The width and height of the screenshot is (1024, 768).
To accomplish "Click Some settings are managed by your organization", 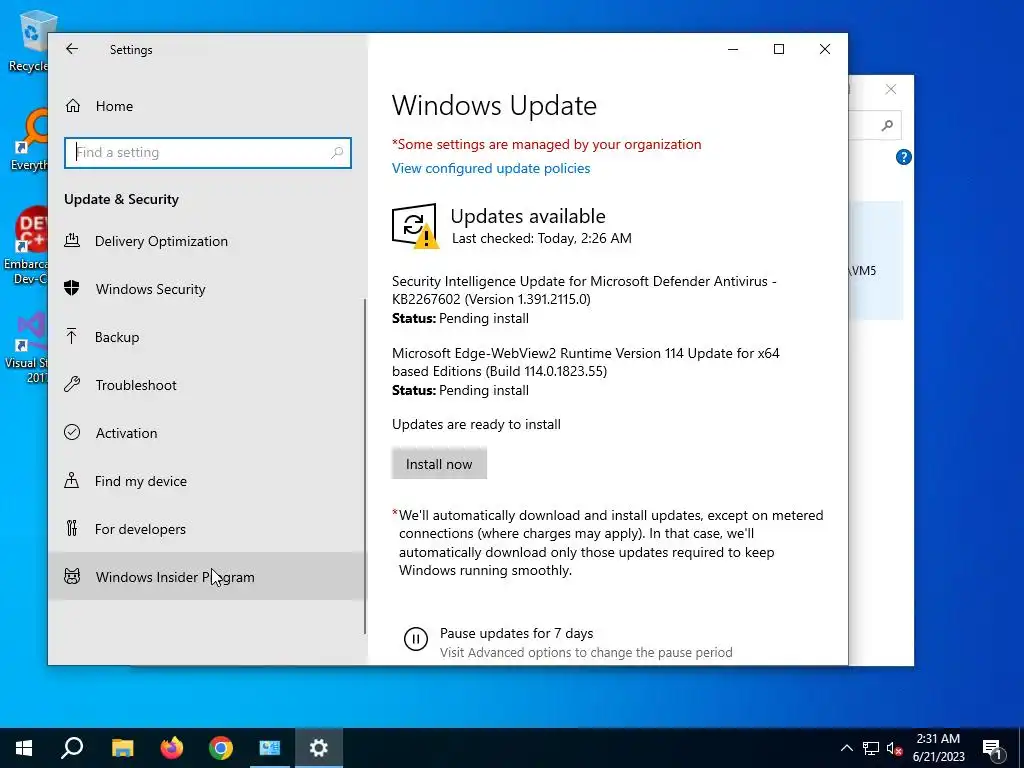I will coord(547,144).
